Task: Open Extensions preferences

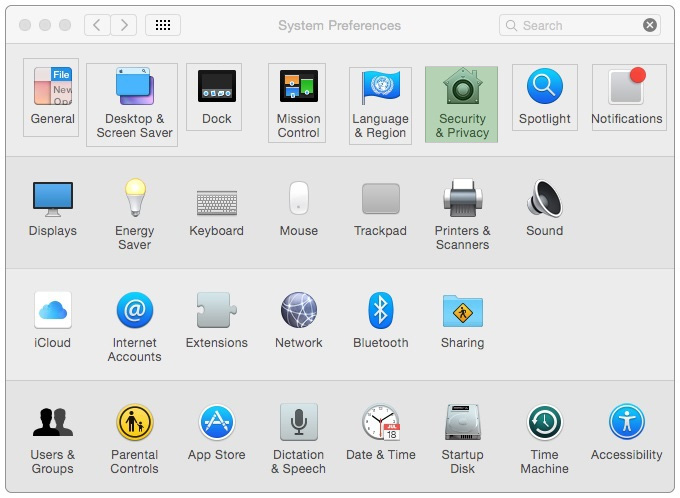Action: [x=216, y=321]
